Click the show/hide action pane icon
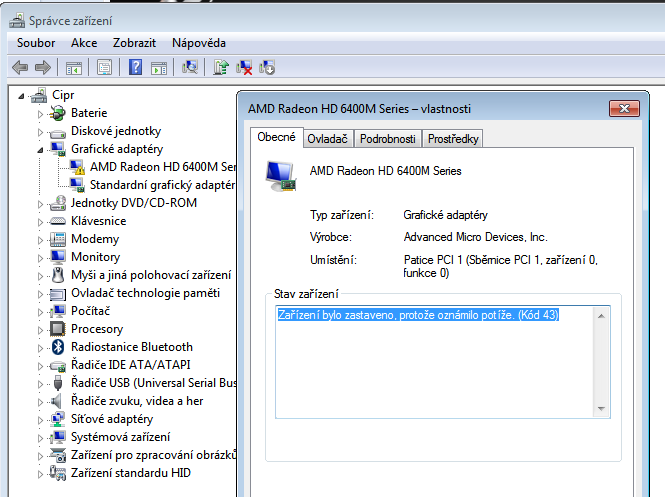The width and height of the screenshot is (665, 497). pyautogui.click(x=159, y=67)
